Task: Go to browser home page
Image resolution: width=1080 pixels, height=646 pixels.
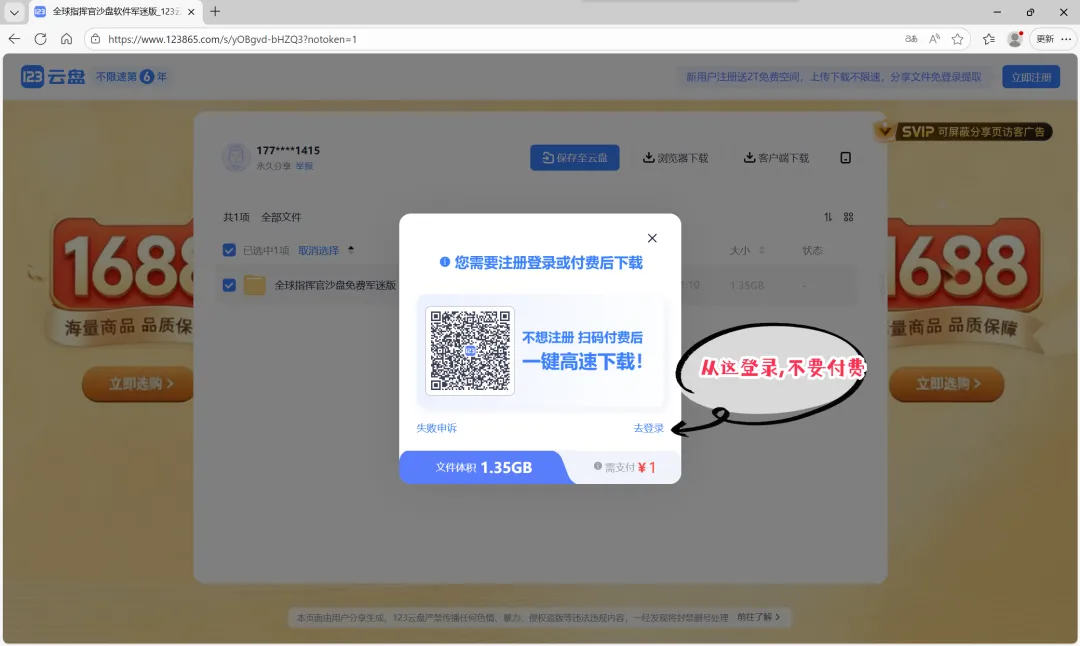Action: tap(66, 39)
